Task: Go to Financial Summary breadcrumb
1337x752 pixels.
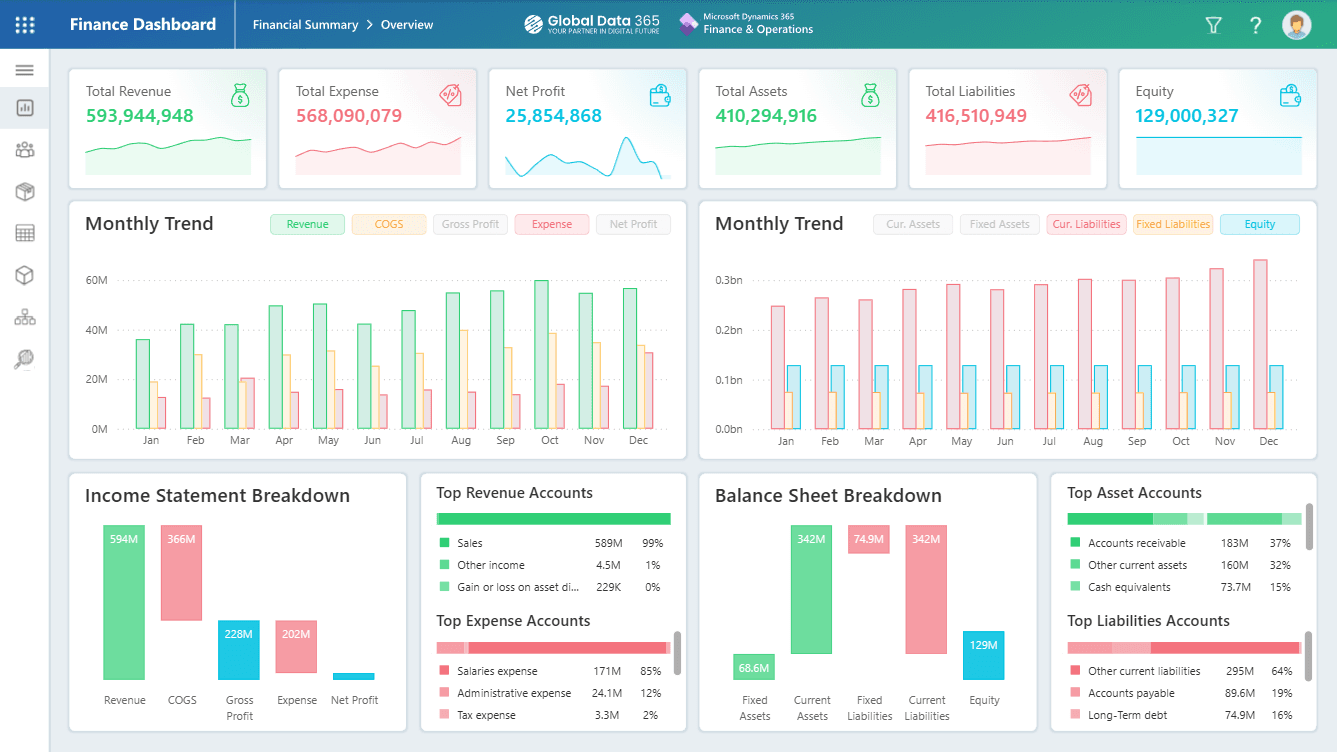Action: (305, 25)
